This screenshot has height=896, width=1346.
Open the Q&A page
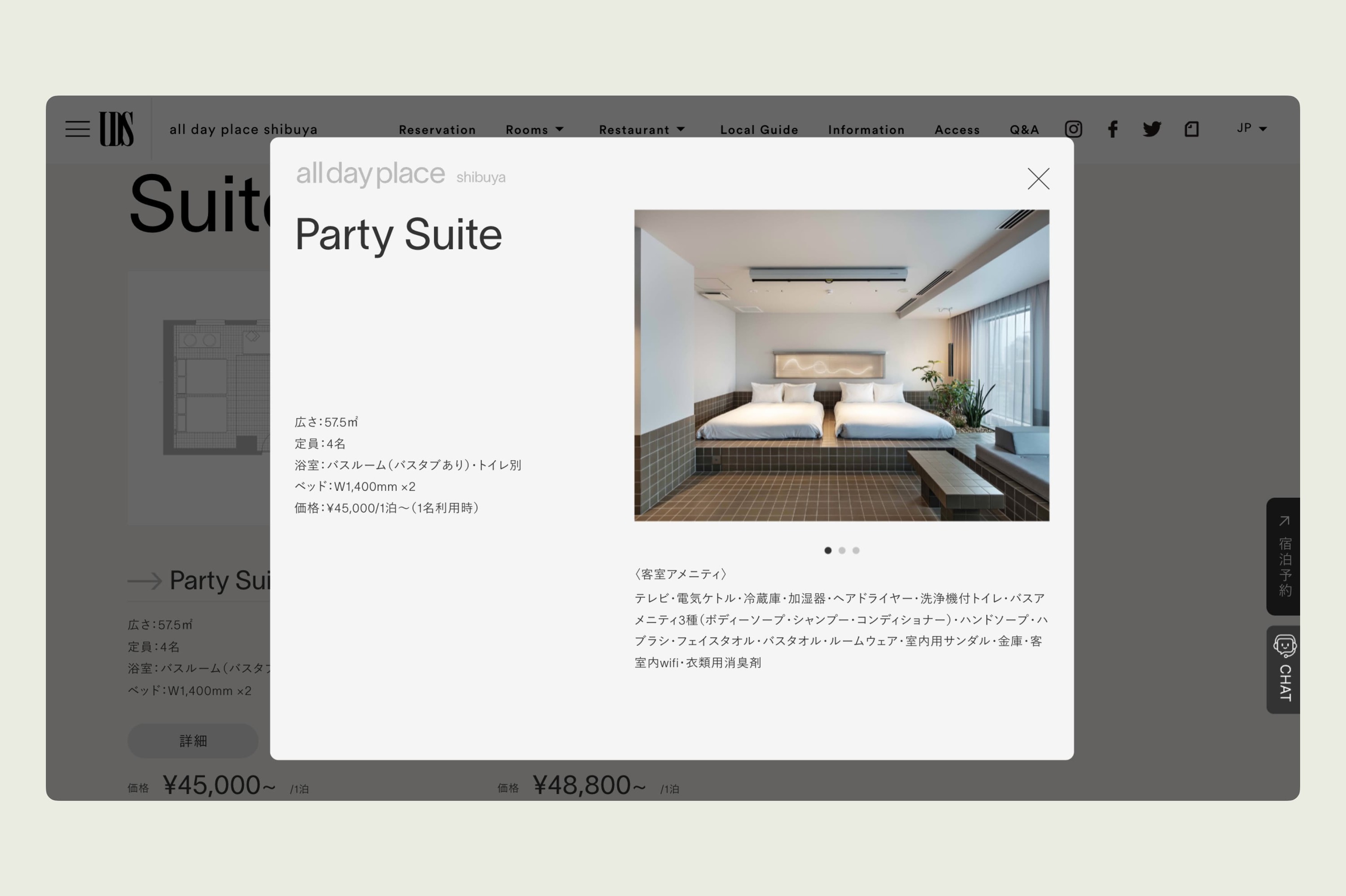click(x=1024, y=130)
